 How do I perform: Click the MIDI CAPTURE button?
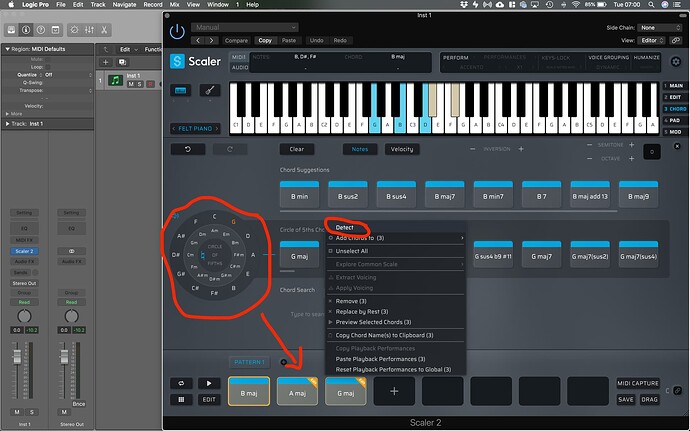(x=638, y=383)
